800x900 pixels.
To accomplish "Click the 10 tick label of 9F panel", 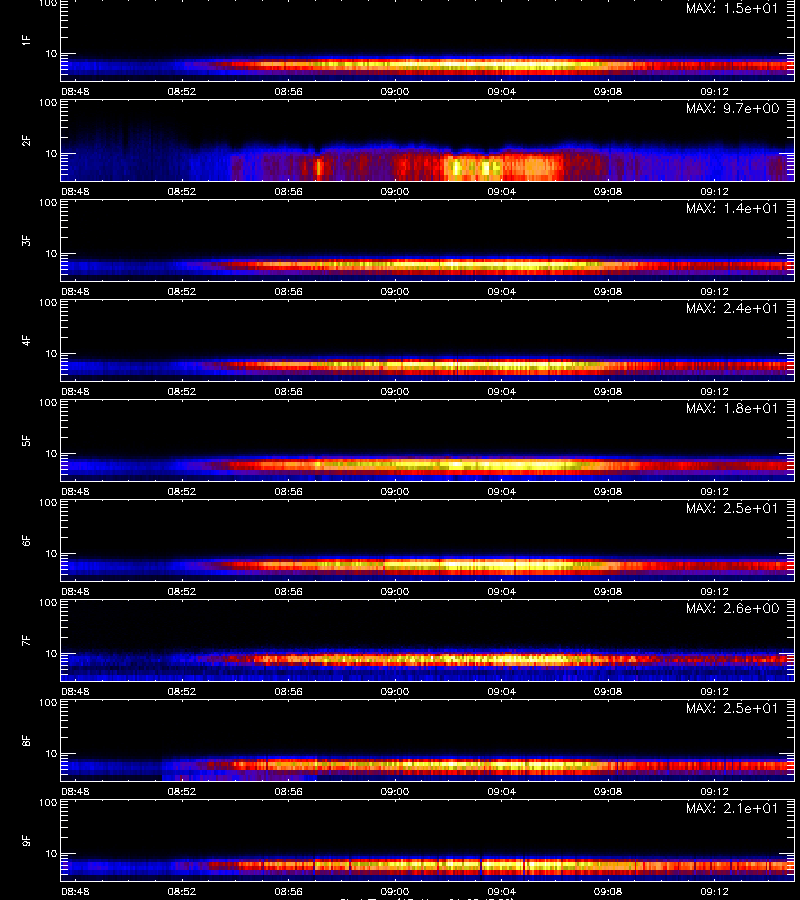I will pos(51,854).
